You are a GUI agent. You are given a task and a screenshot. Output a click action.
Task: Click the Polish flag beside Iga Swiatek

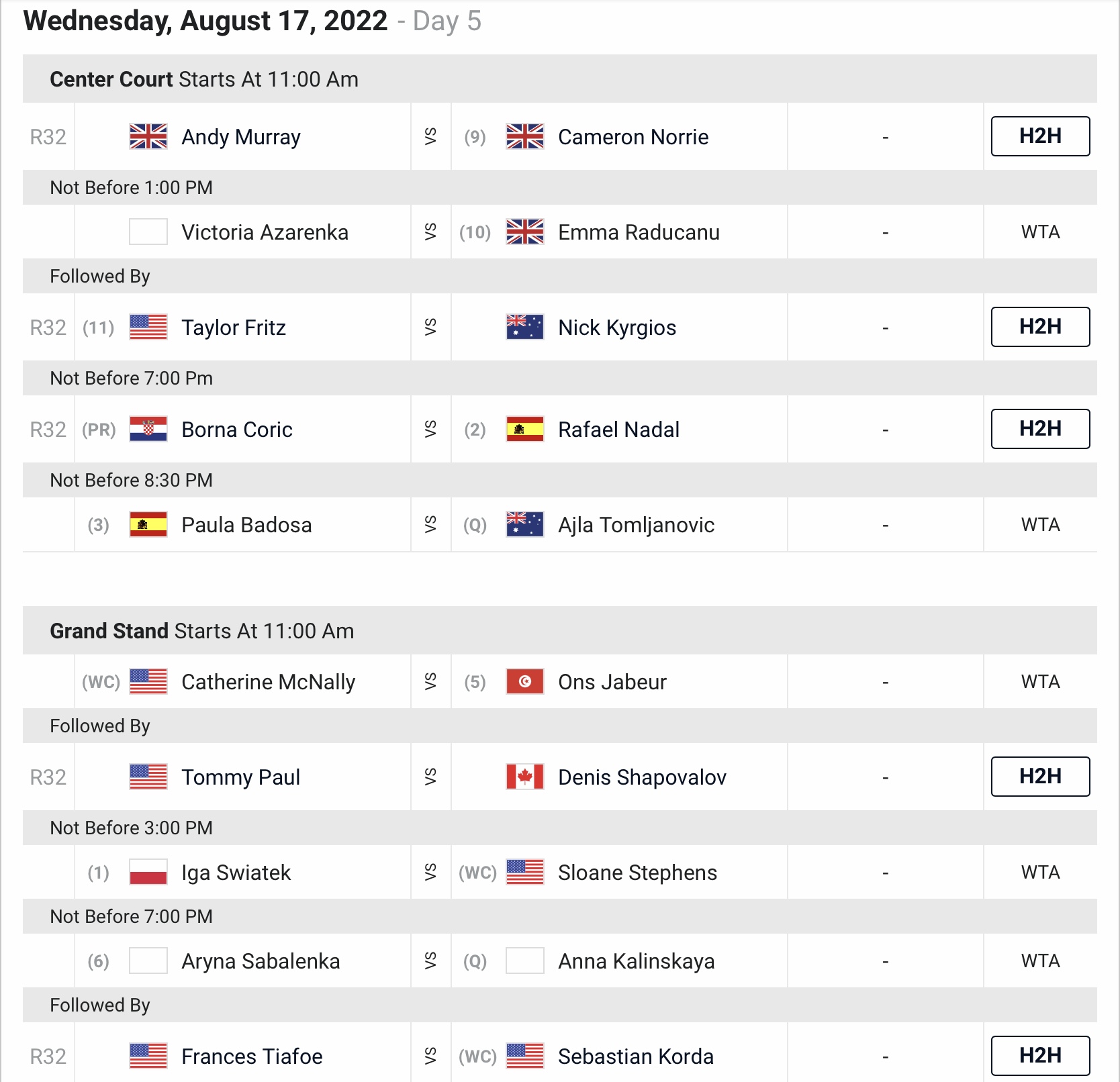148,872
